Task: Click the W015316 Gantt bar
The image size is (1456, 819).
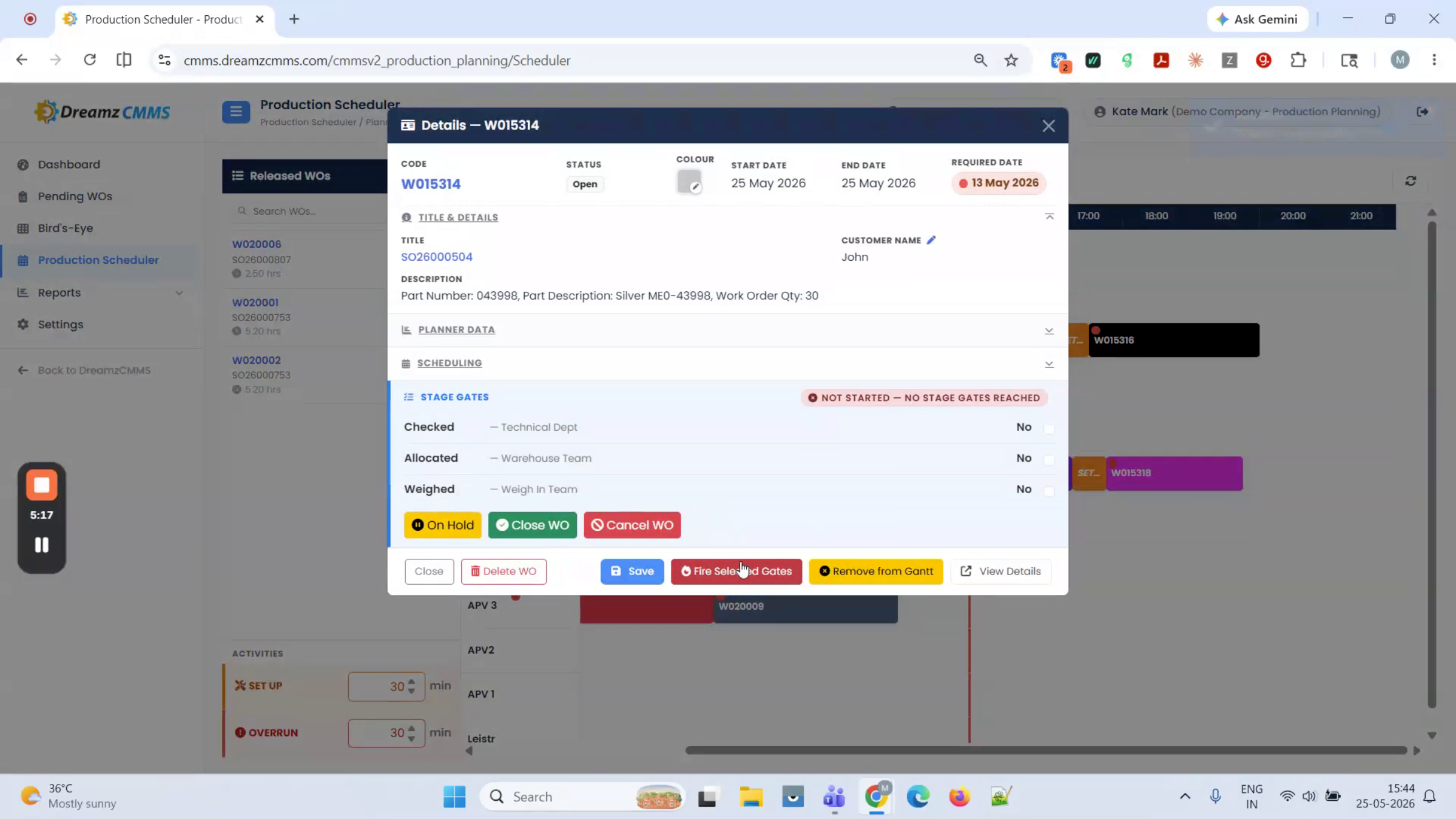Action: (1173, 340)
